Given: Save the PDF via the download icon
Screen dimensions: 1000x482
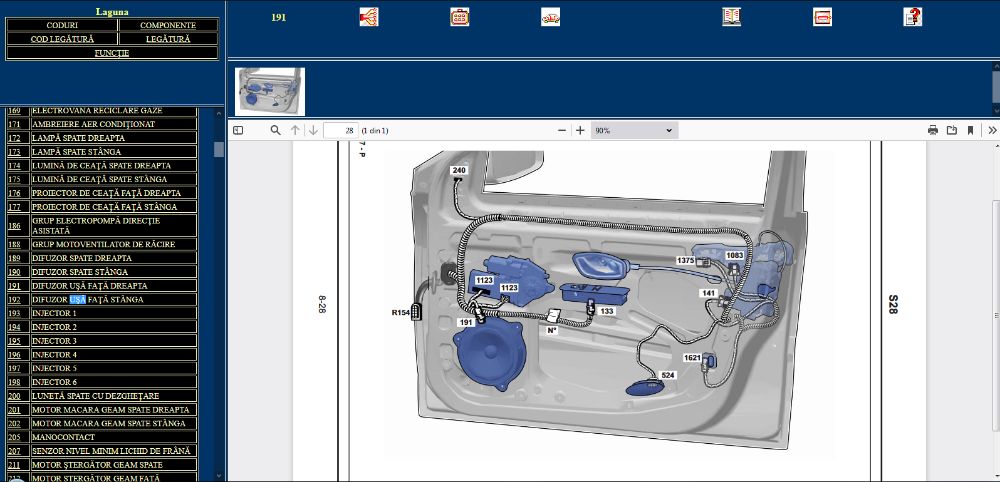Looking at the screenshot, I should [952, 130].
